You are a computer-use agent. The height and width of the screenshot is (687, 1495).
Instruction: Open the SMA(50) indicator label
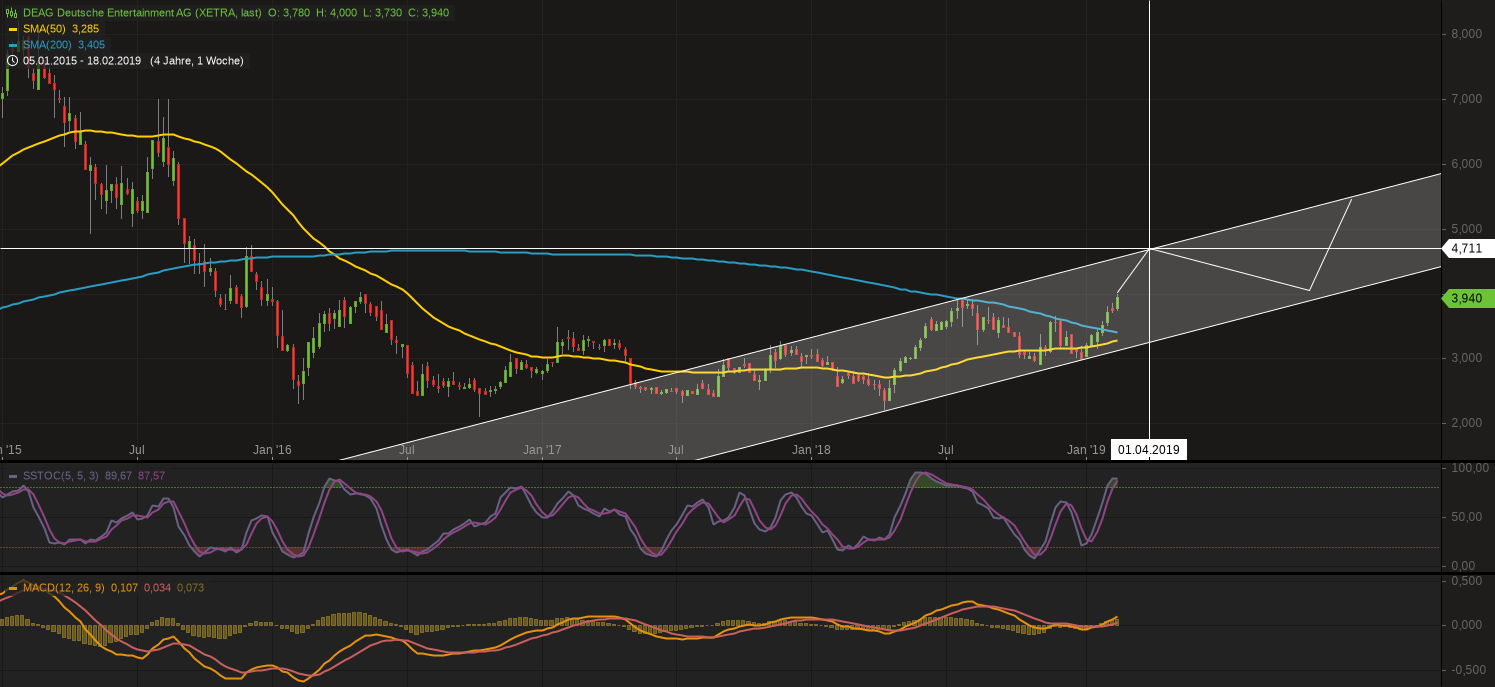pyautogui.click(x=46, y=29)
